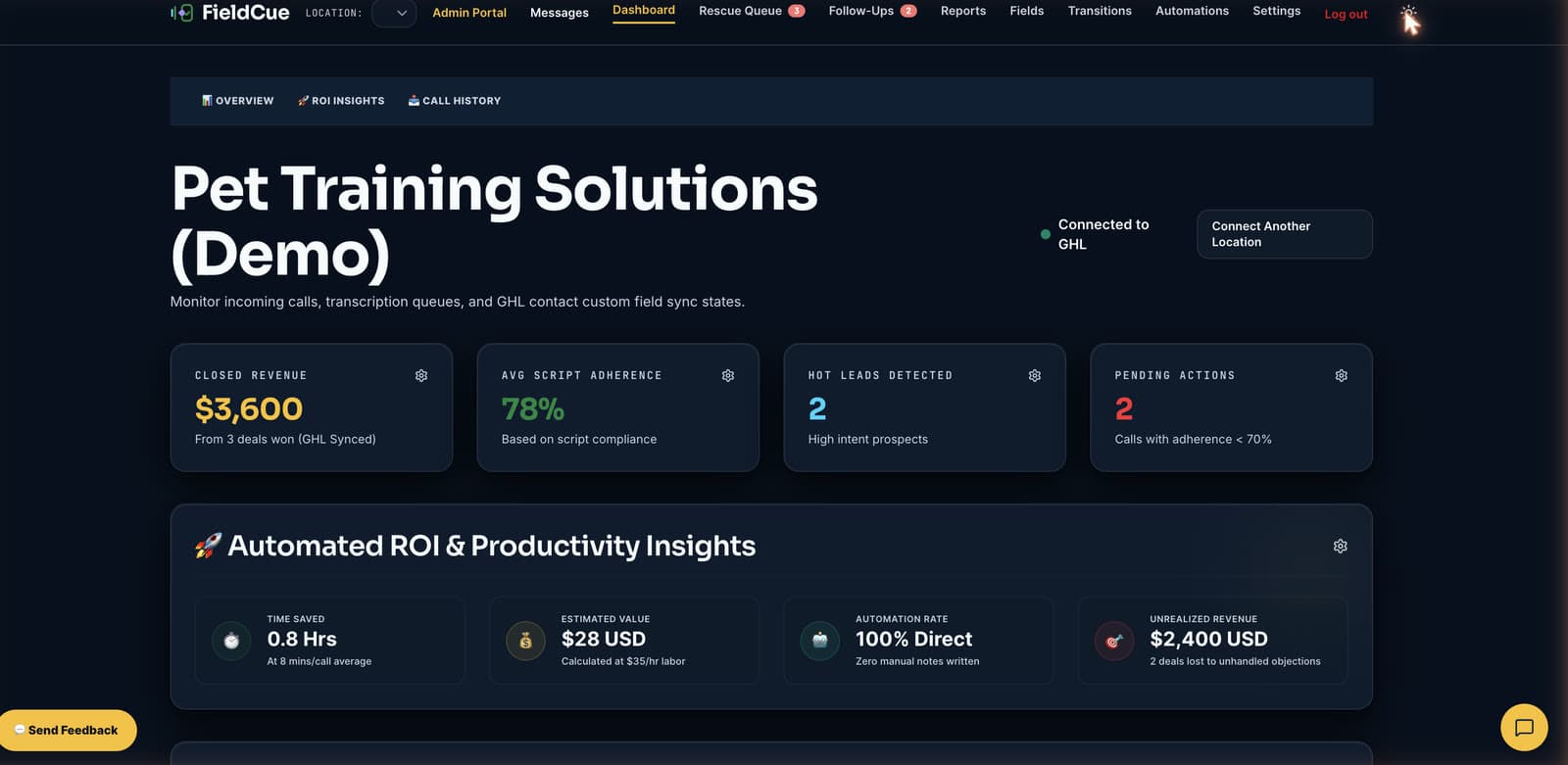Screen dimensions: 1568x765
Task: Click the Send Feedback button
Action: 67,731
